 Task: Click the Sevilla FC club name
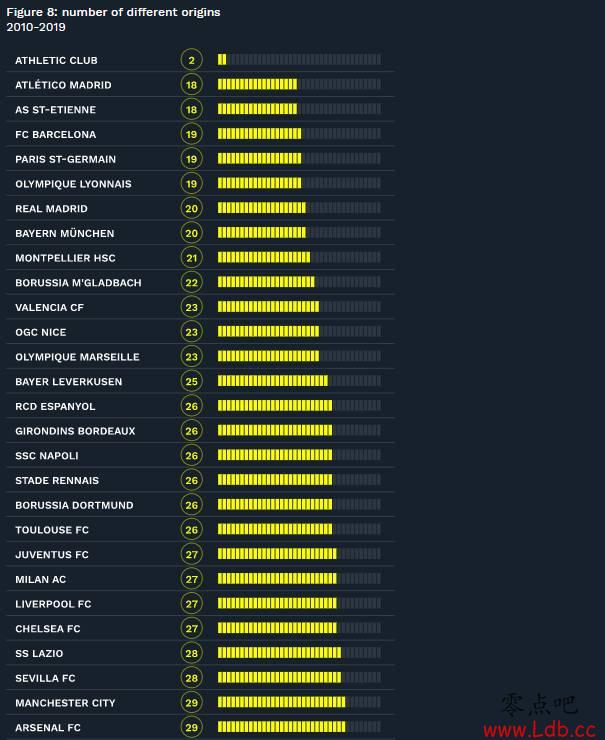pos(45,678)
